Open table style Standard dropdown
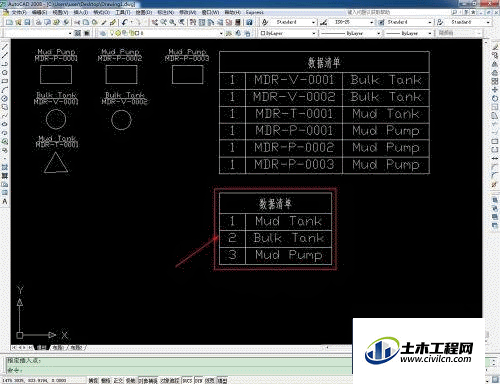Viewport: 500px width, 384px height. (429, 22)
